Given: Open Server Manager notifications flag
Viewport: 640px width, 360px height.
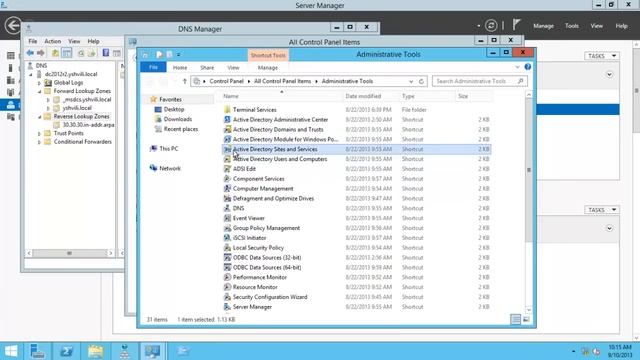Looking at the screenshot, I should coord(516,25).
